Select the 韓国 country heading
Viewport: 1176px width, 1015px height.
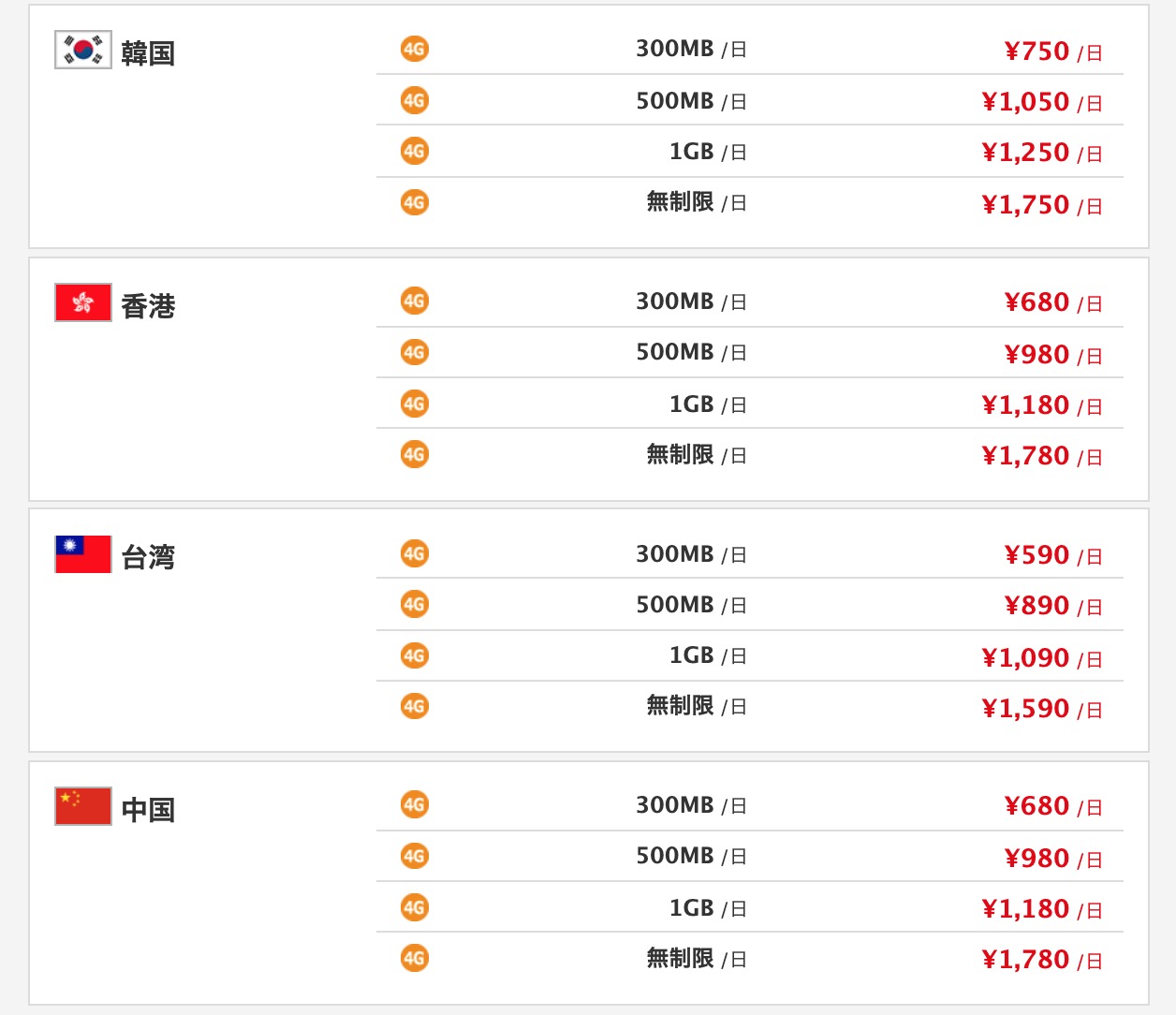pyautogui.click(x=148, y=53)
